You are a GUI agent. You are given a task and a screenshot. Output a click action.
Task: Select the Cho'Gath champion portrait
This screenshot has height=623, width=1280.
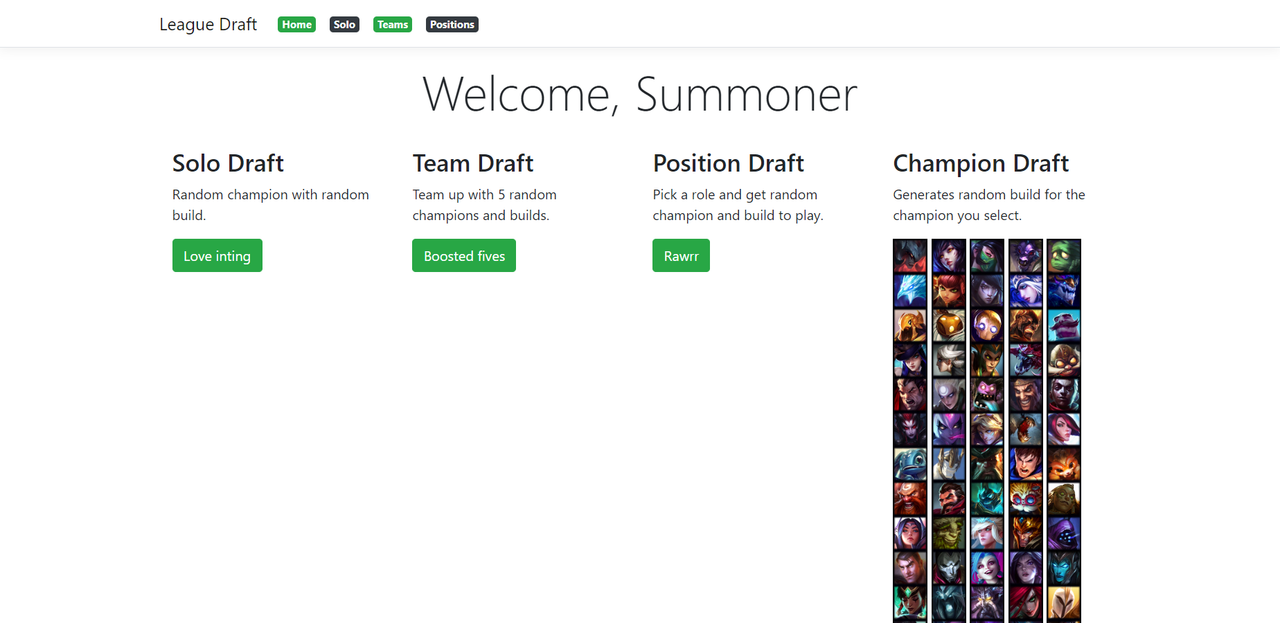[1025, 360]
